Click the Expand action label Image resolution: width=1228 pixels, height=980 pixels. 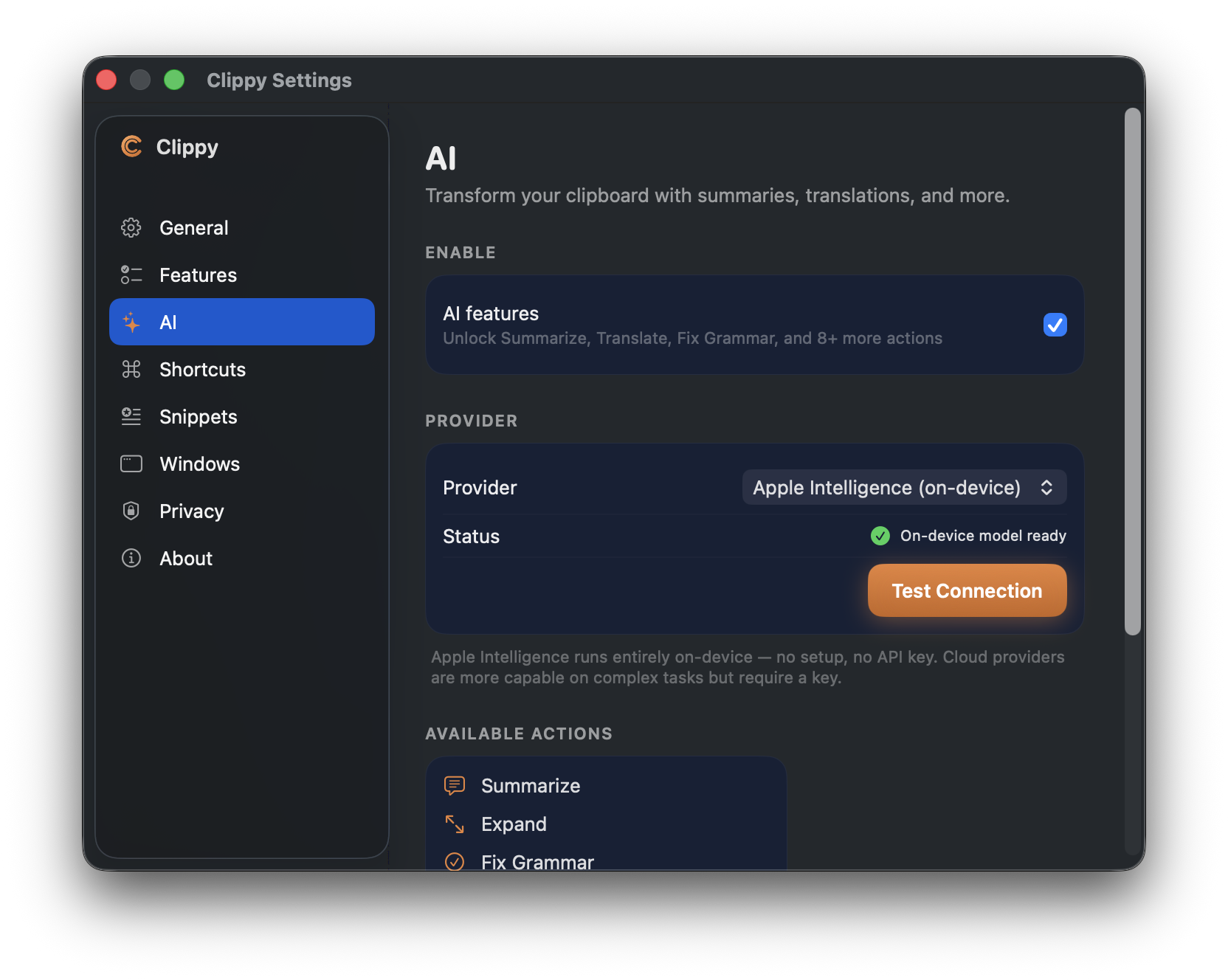pos(514,824)
